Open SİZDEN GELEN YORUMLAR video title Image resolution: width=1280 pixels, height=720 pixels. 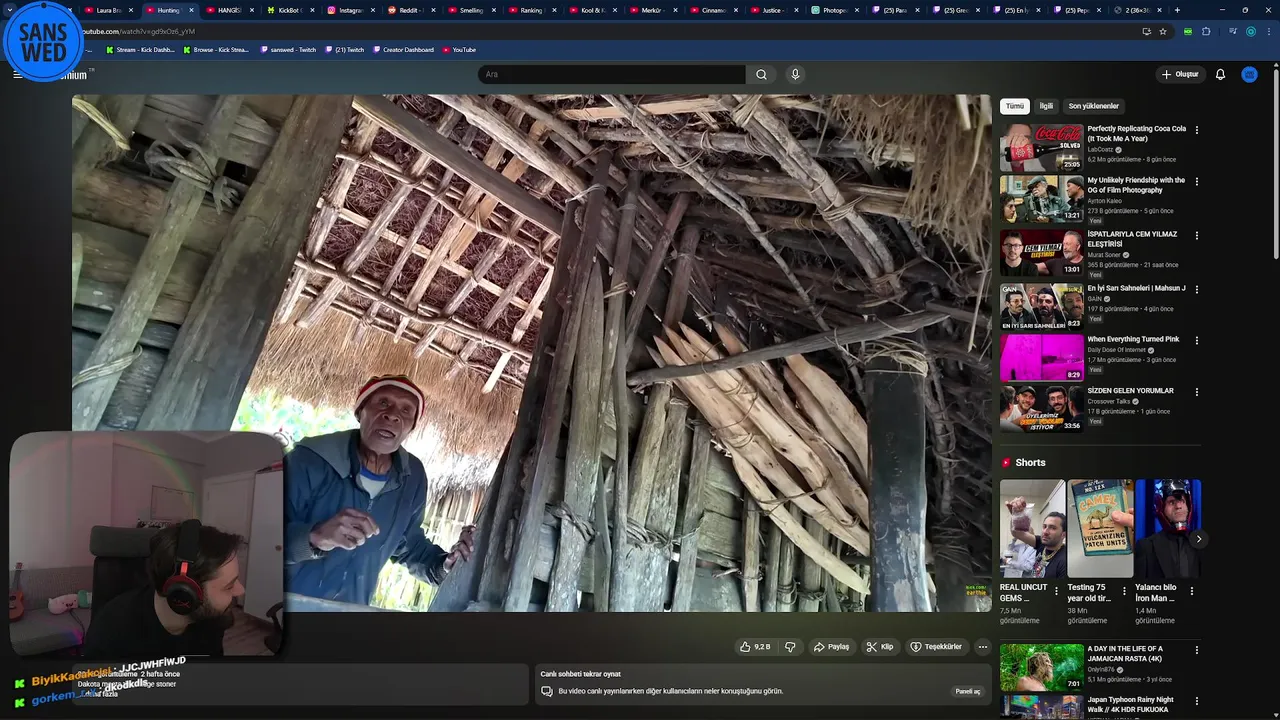[x=1131, y=391]
